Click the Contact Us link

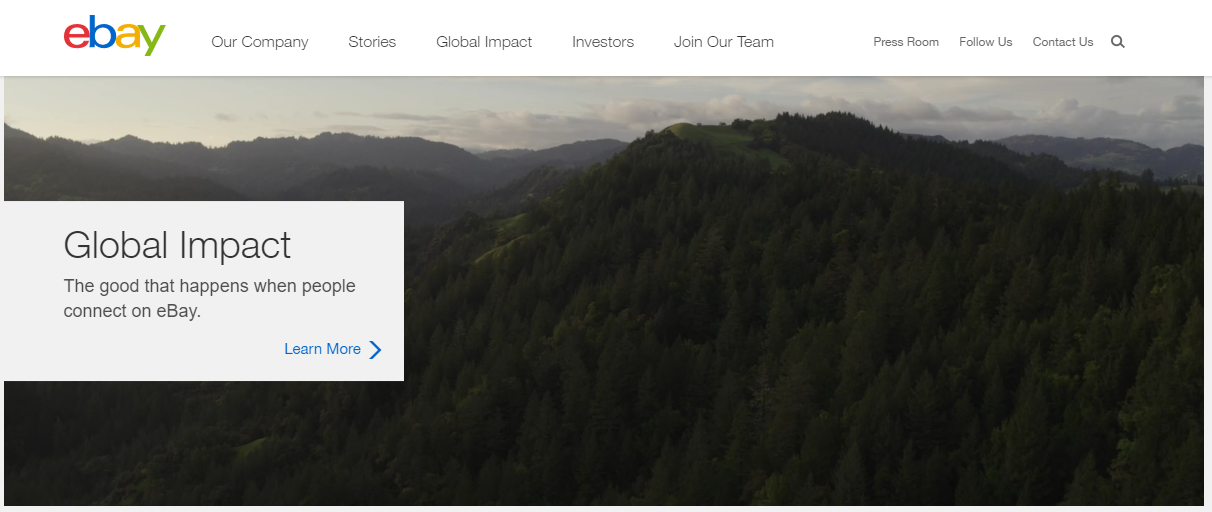pos(1063,42)
